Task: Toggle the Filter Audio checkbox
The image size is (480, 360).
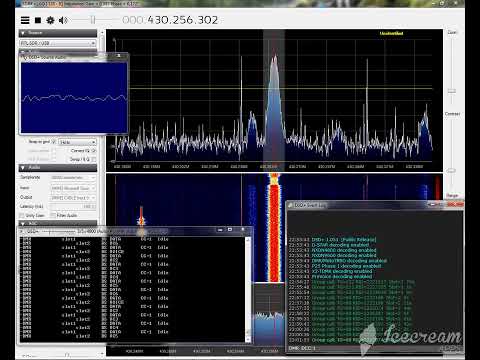Action: coord(53,215)
